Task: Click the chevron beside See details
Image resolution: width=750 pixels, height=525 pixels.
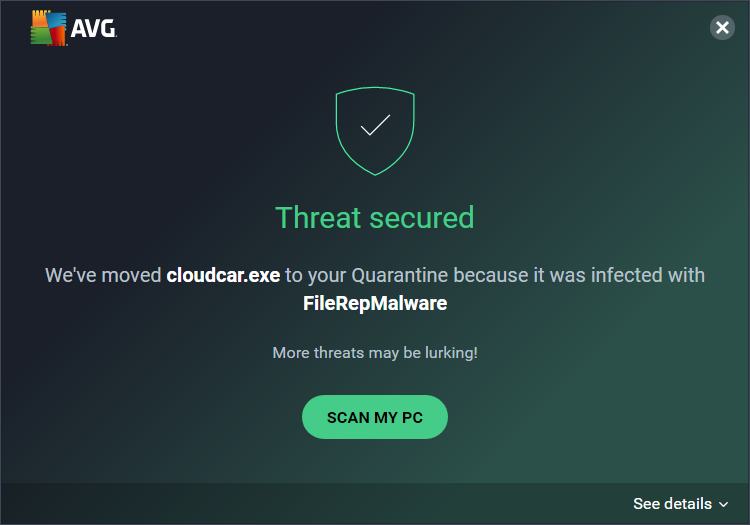Action: [724, 505]
